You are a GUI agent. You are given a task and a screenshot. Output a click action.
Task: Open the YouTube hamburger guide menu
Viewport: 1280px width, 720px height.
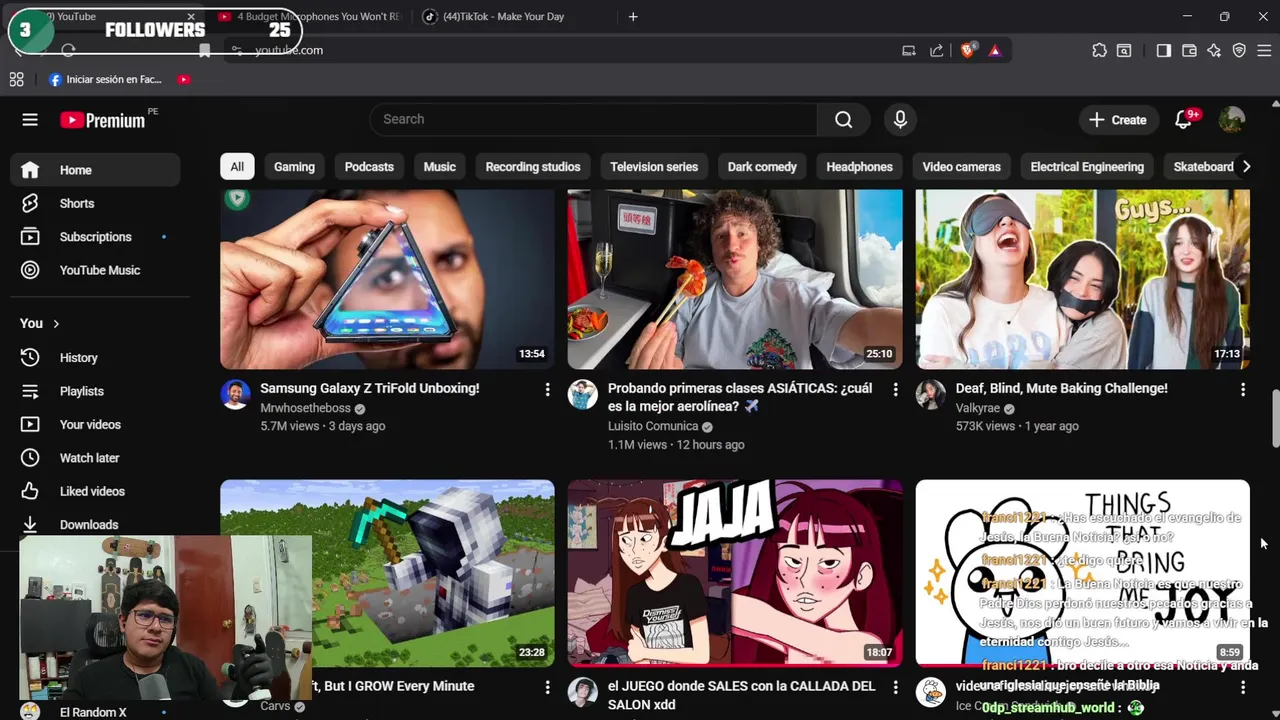click(30, 120)
